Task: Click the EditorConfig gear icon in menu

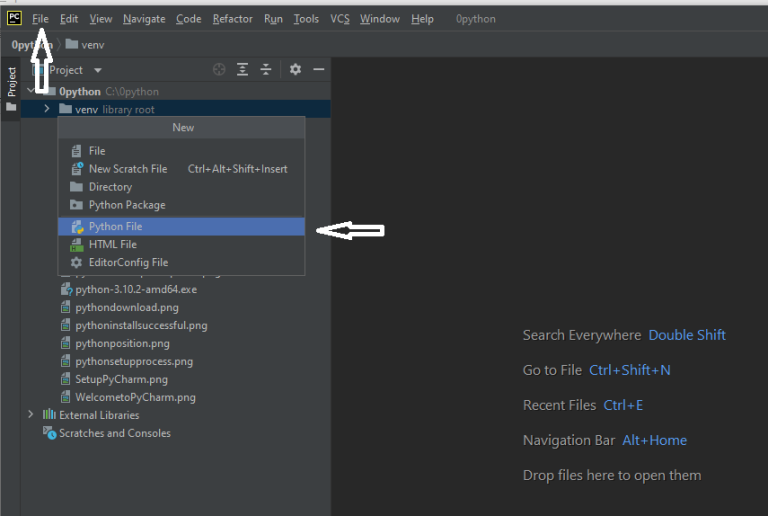Action: click(76, 262)
